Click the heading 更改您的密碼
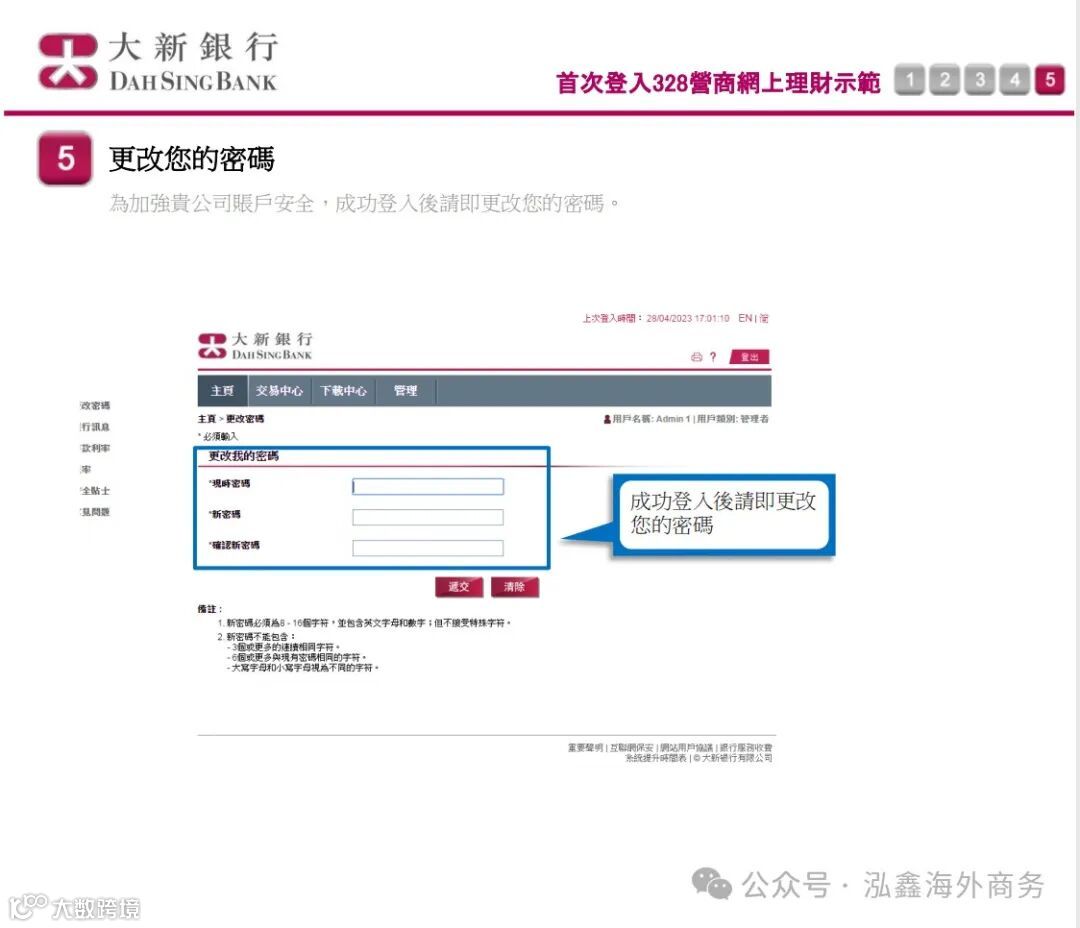This screenshot has width=1080, height=928. [191, 159]
